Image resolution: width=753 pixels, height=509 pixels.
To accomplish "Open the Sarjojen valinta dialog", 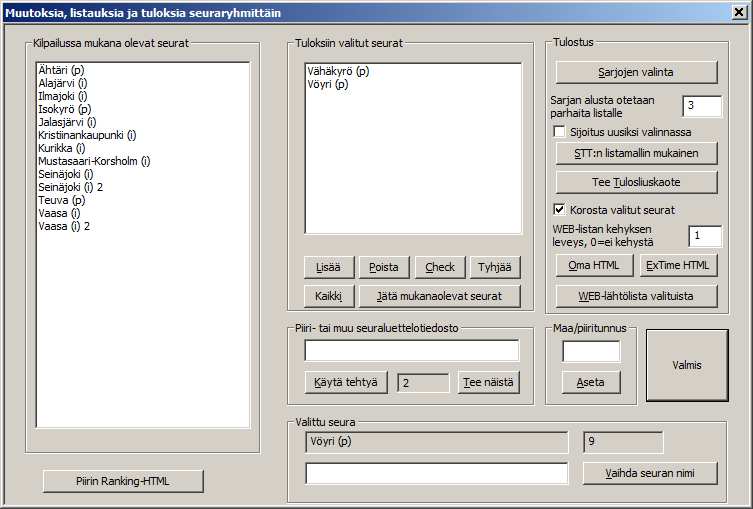I will pyautogui.click(x=636, y=73).
